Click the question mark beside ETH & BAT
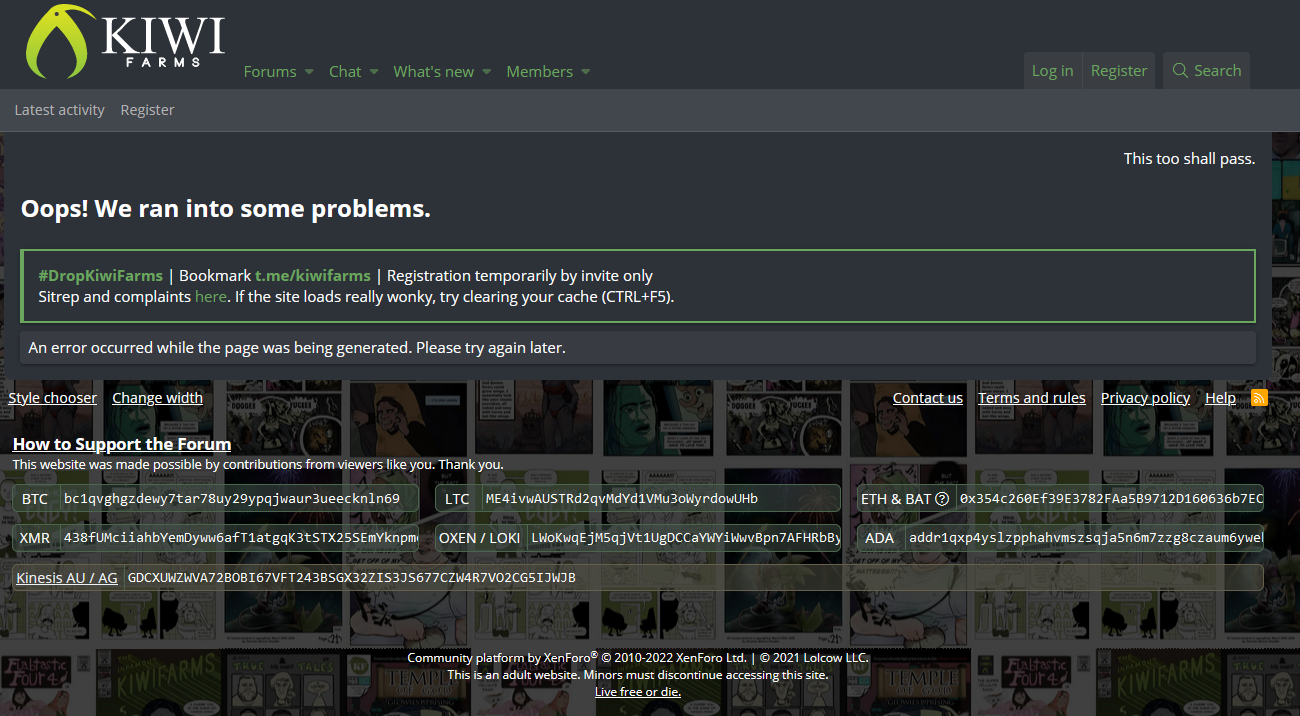 pos(942,499)
